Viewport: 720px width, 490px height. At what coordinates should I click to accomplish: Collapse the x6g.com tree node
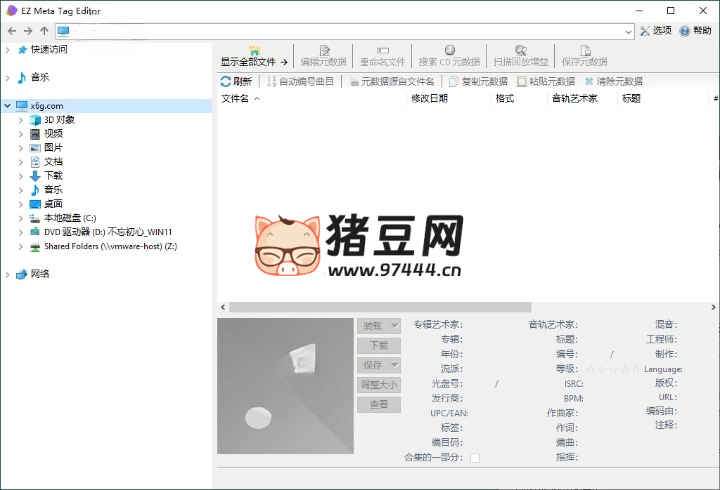tap(7, 106)
